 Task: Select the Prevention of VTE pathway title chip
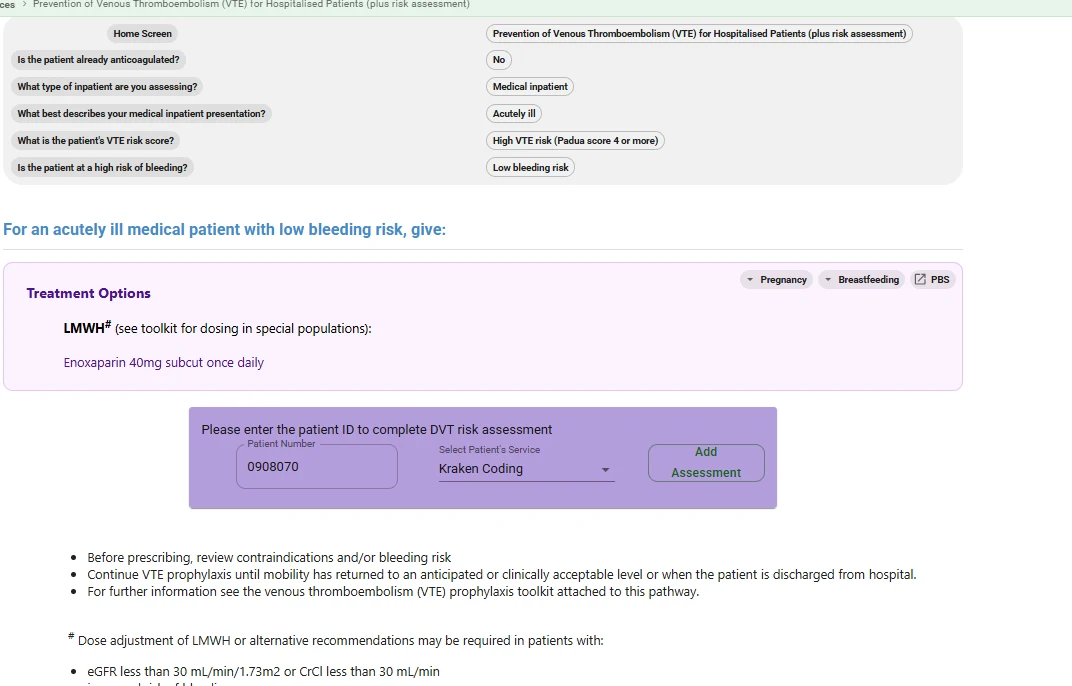point(699,34)
